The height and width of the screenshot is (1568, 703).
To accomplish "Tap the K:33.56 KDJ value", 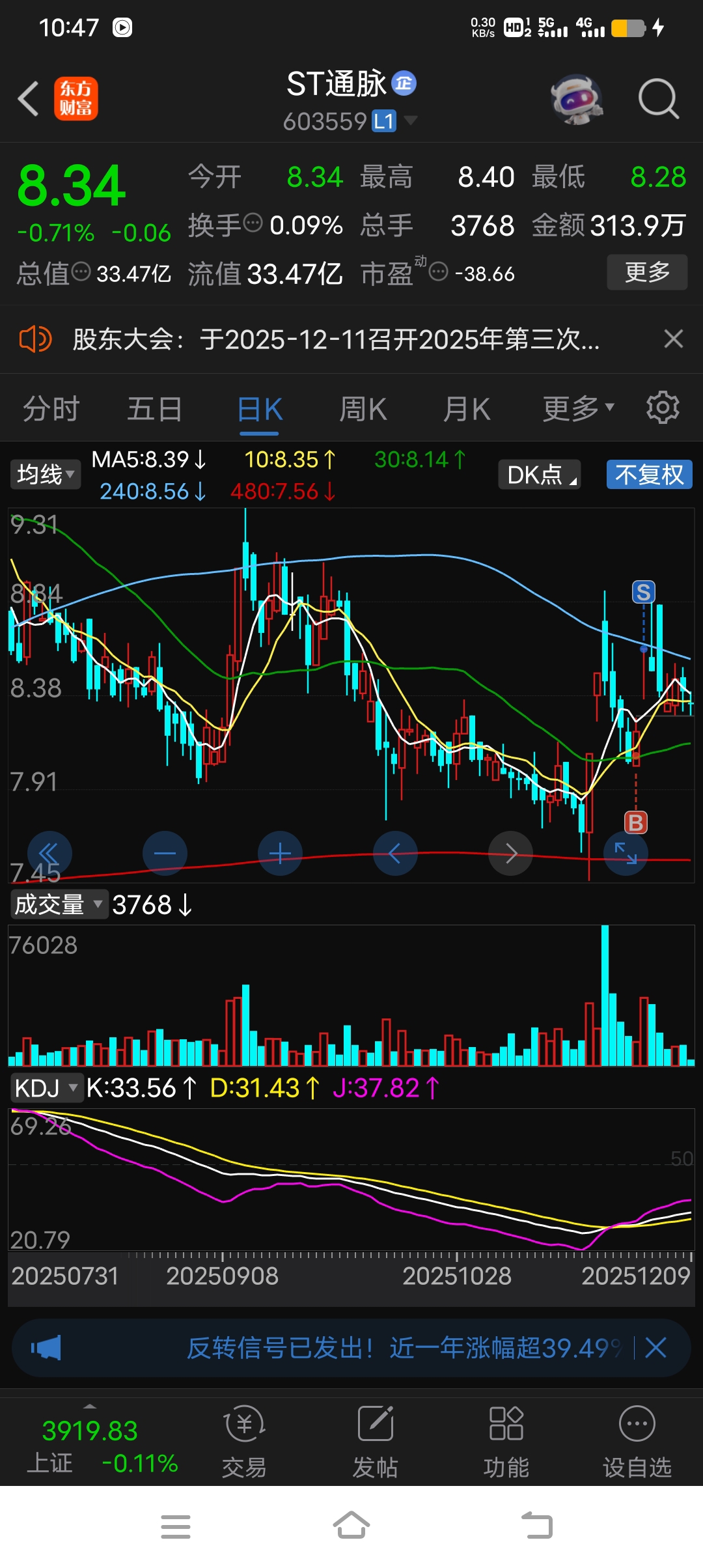I will pos(141,1088).
